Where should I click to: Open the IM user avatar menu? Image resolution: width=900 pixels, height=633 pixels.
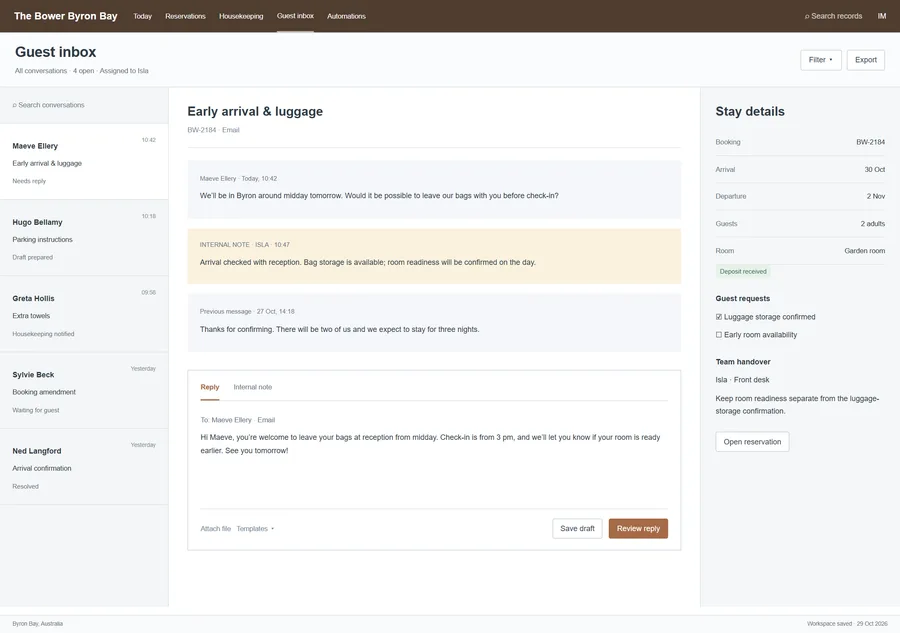pos(882,16)
